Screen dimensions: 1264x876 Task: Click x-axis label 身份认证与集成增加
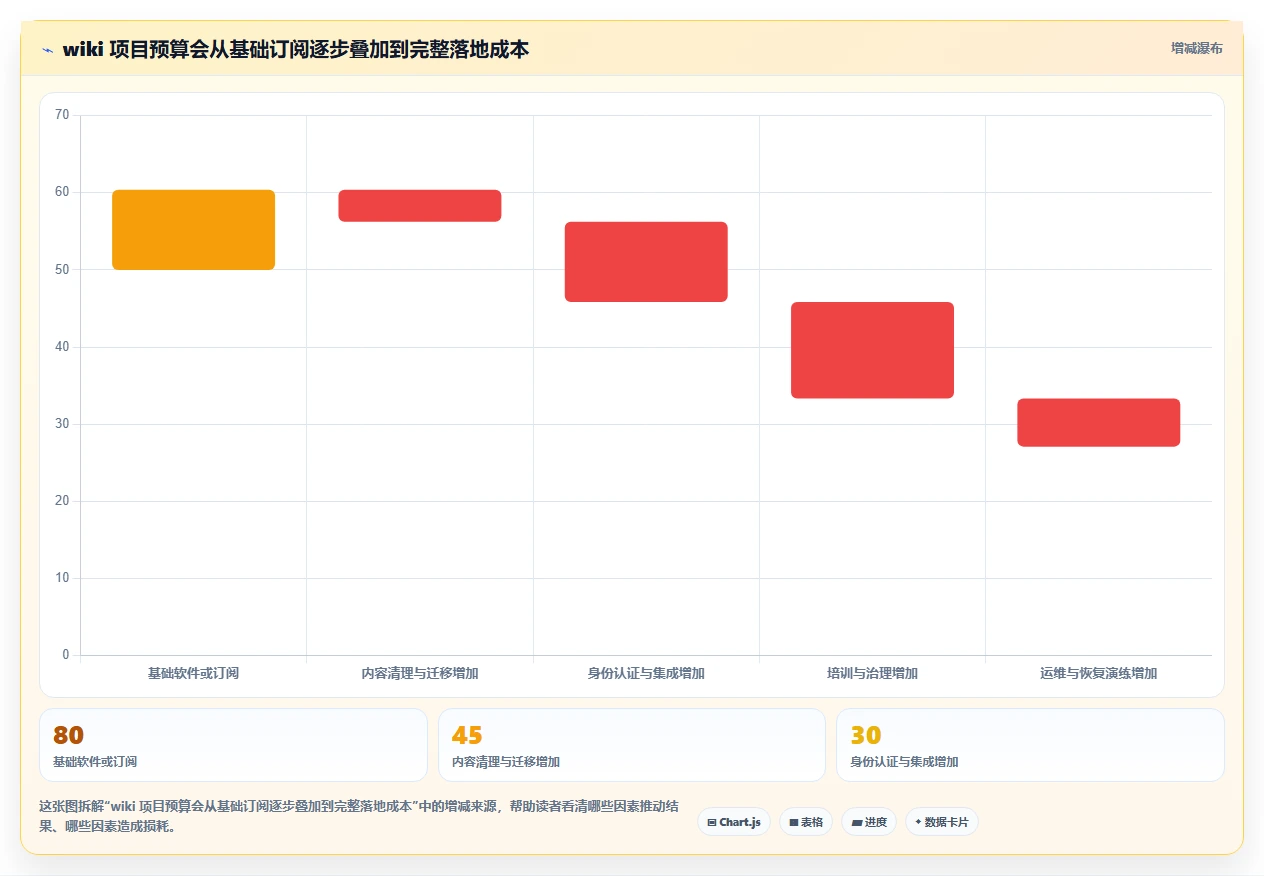click(646, 673)
